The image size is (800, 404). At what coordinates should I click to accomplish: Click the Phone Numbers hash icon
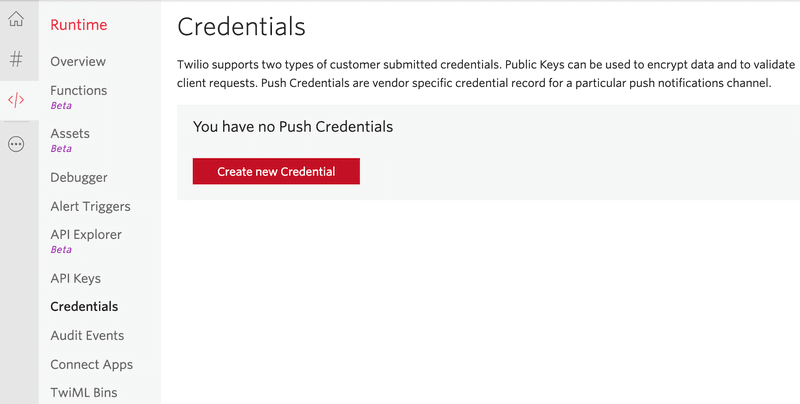click(16, 59)
